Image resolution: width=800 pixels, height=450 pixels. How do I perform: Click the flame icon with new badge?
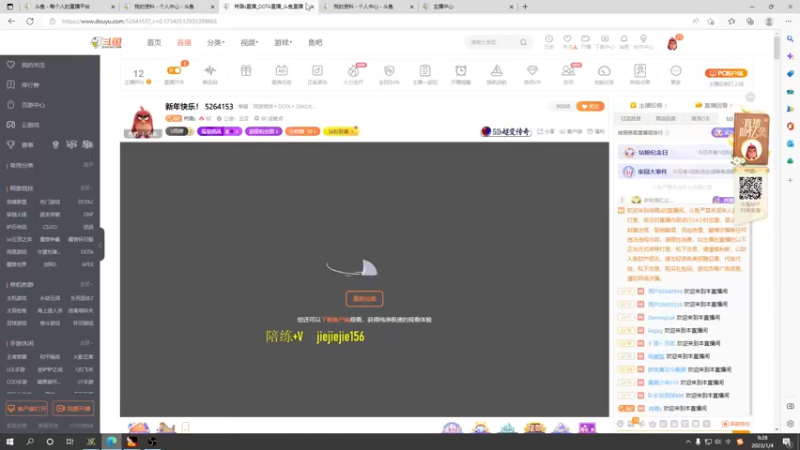pyautogui.click(x=353, y=70)
